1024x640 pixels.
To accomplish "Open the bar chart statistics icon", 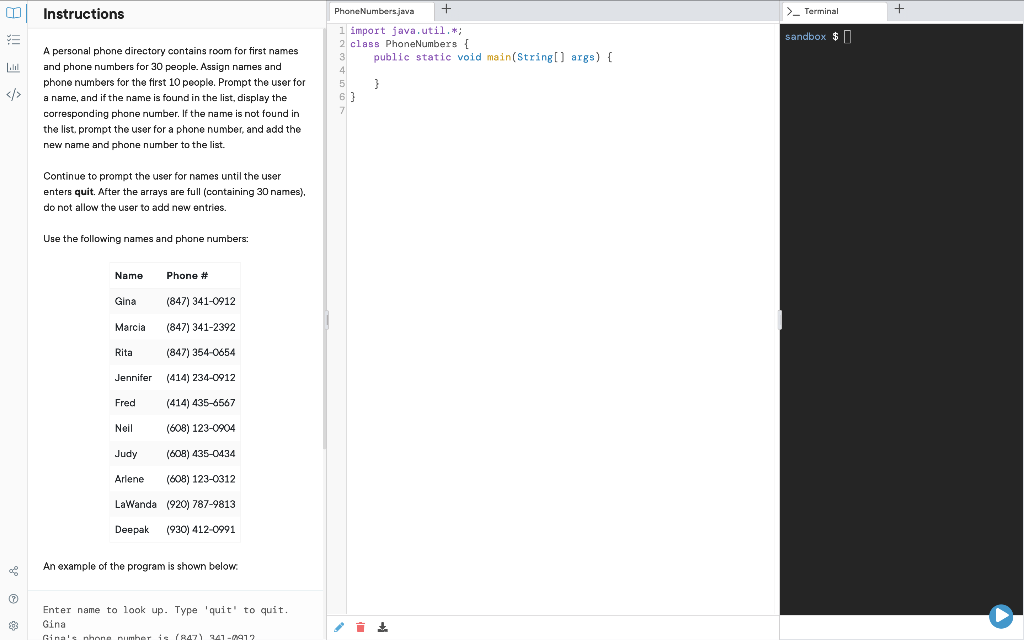I will click(13, 67).
